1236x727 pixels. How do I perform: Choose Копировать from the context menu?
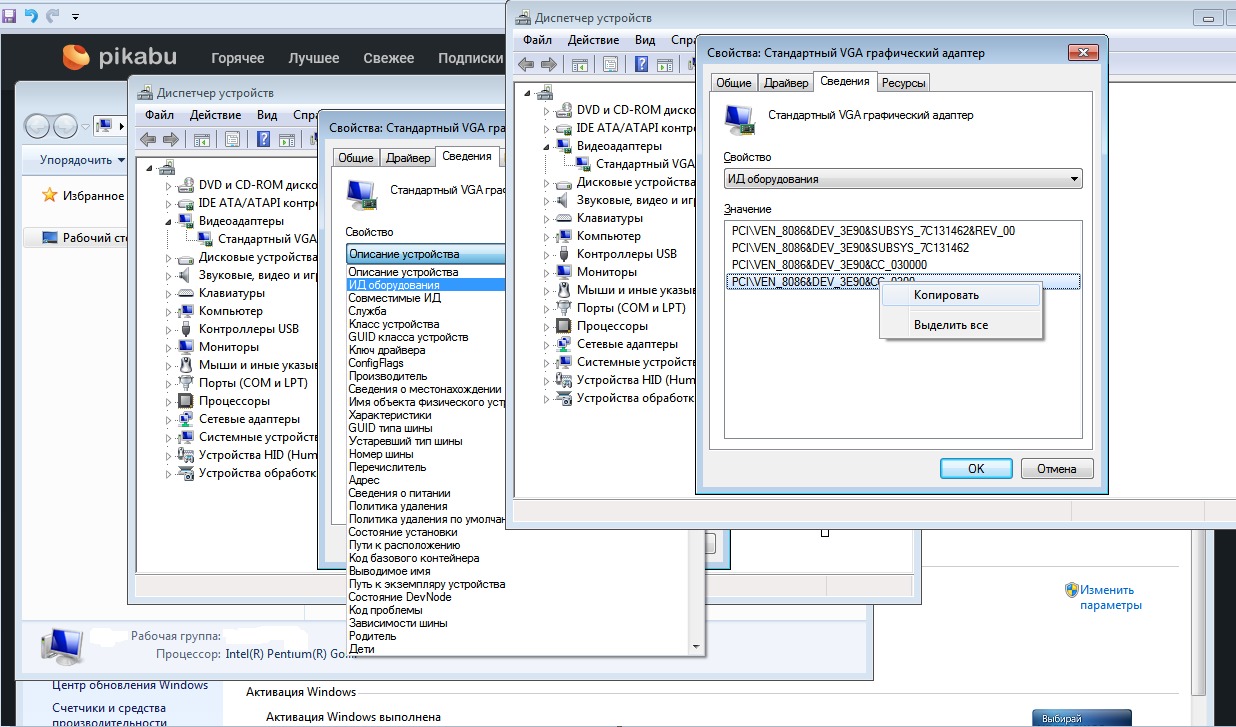945,295
